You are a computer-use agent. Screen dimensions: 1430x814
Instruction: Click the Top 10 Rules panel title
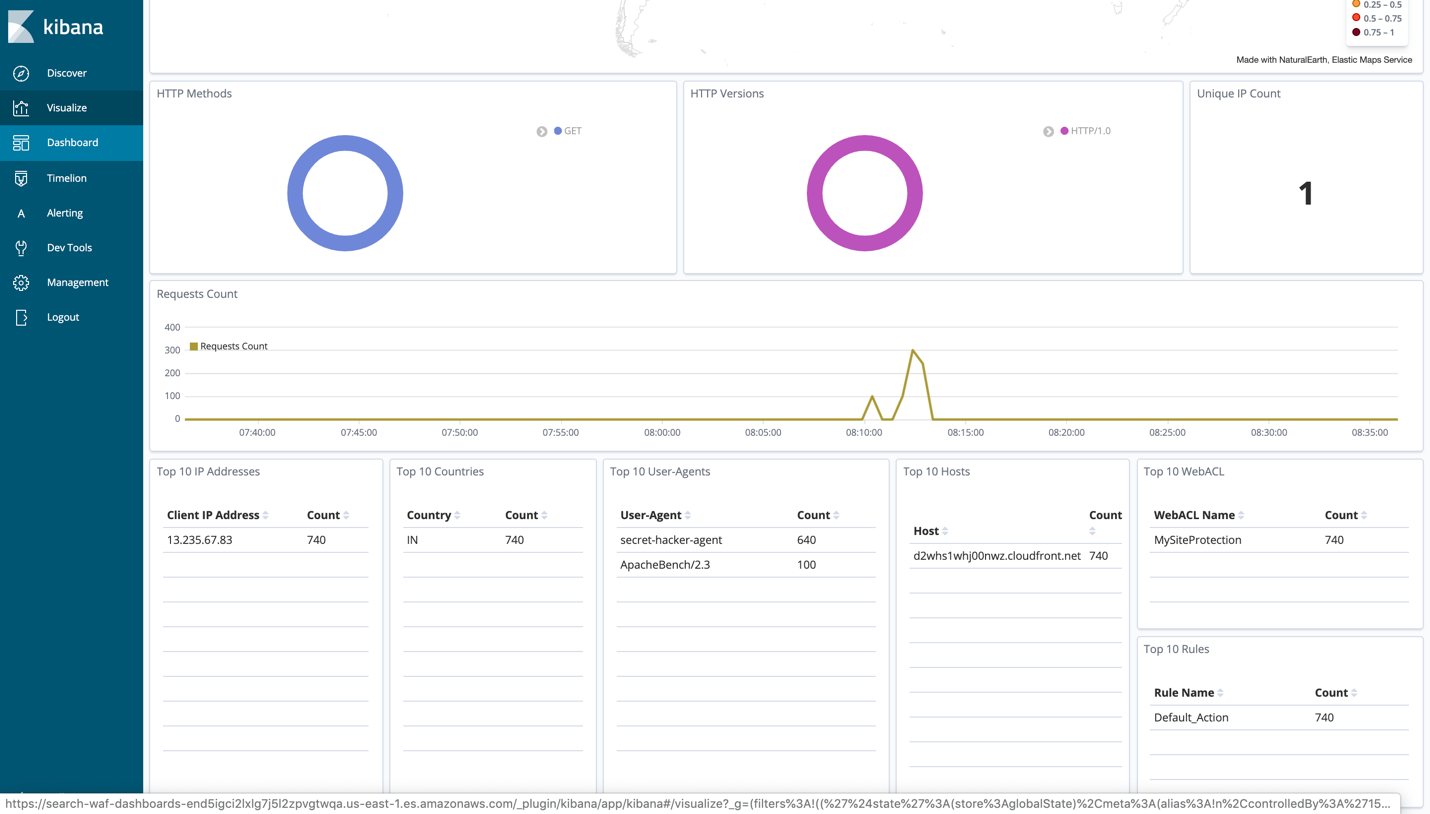1176,649
